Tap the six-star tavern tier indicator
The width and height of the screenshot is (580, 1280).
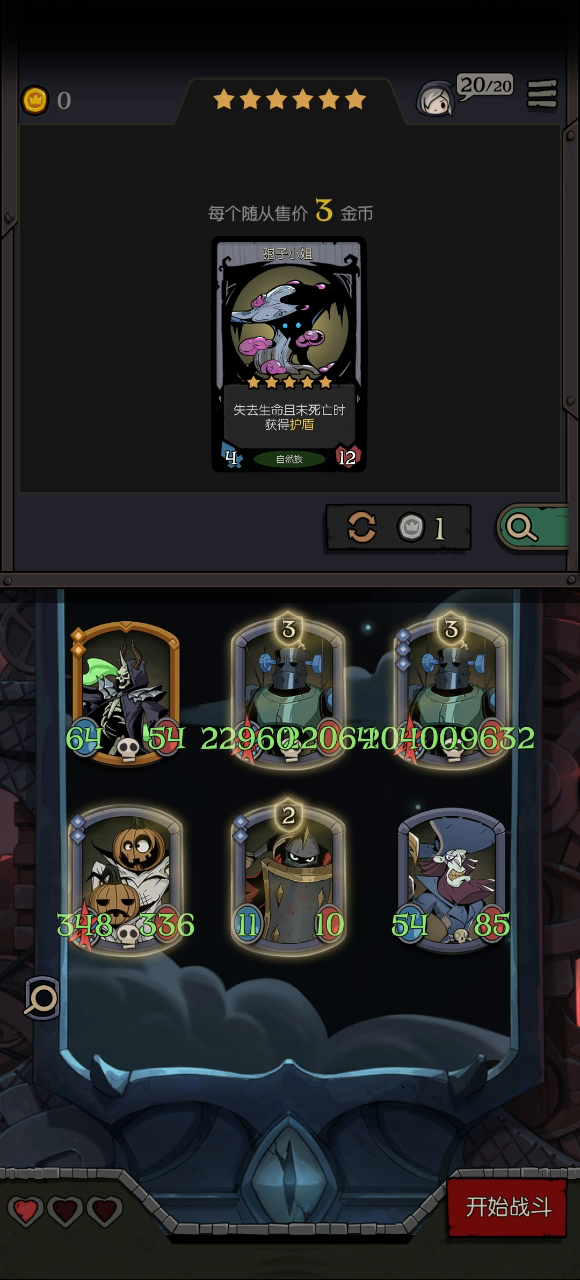289,99
